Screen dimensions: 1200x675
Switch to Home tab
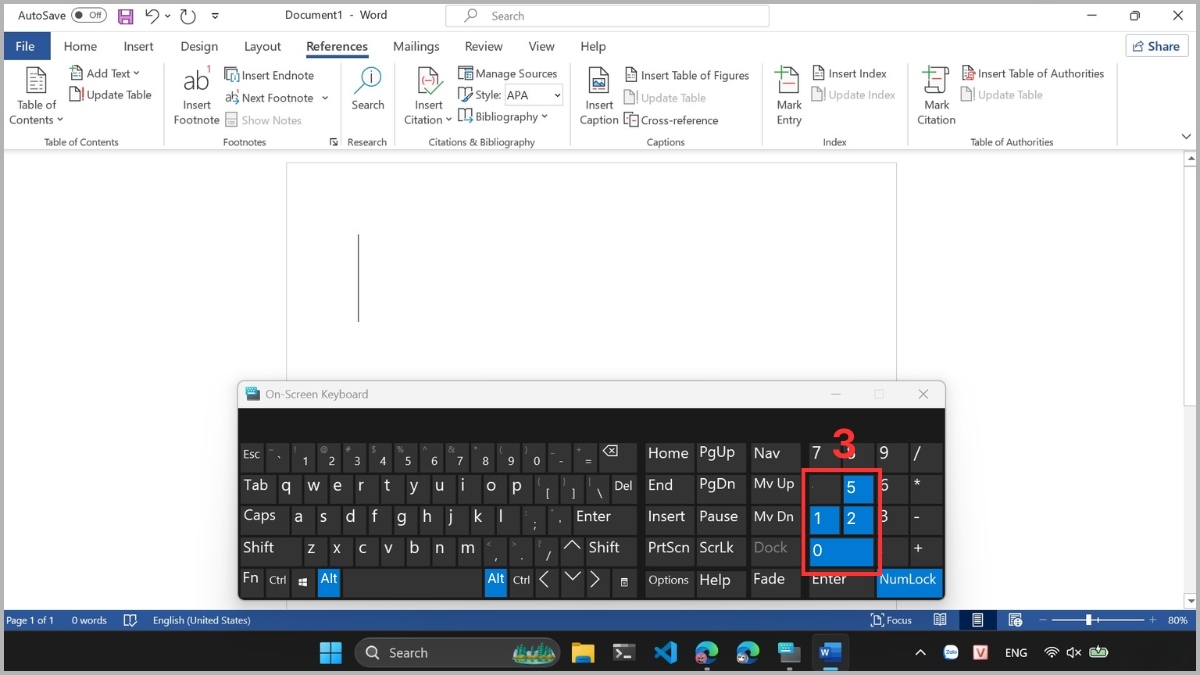tap(80, 46)
